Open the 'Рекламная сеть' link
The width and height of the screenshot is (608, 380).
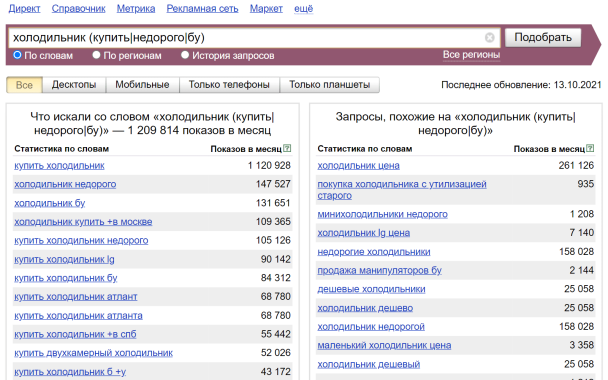point(202,9)
